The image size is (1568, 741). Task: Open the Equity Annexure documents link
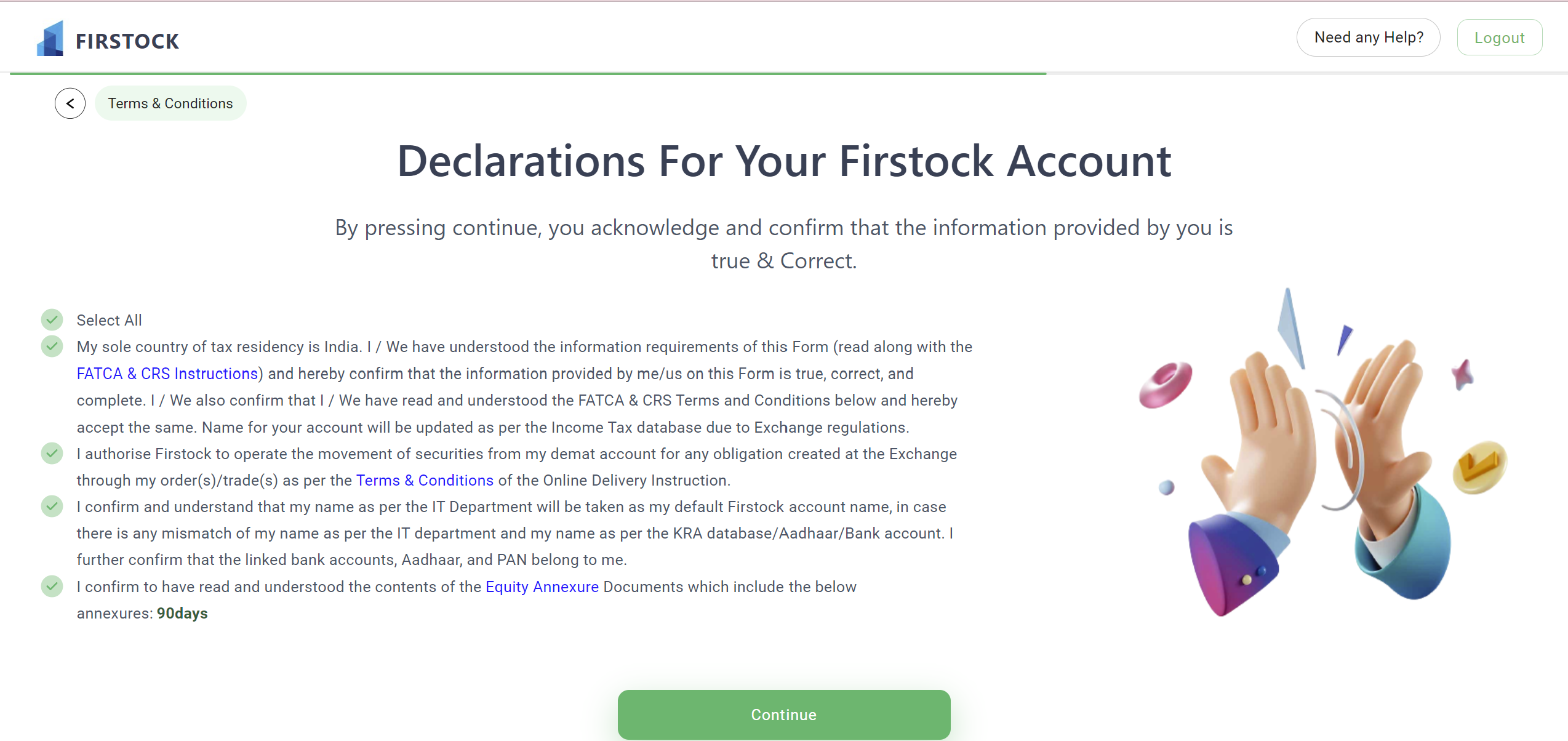point(542,587)
